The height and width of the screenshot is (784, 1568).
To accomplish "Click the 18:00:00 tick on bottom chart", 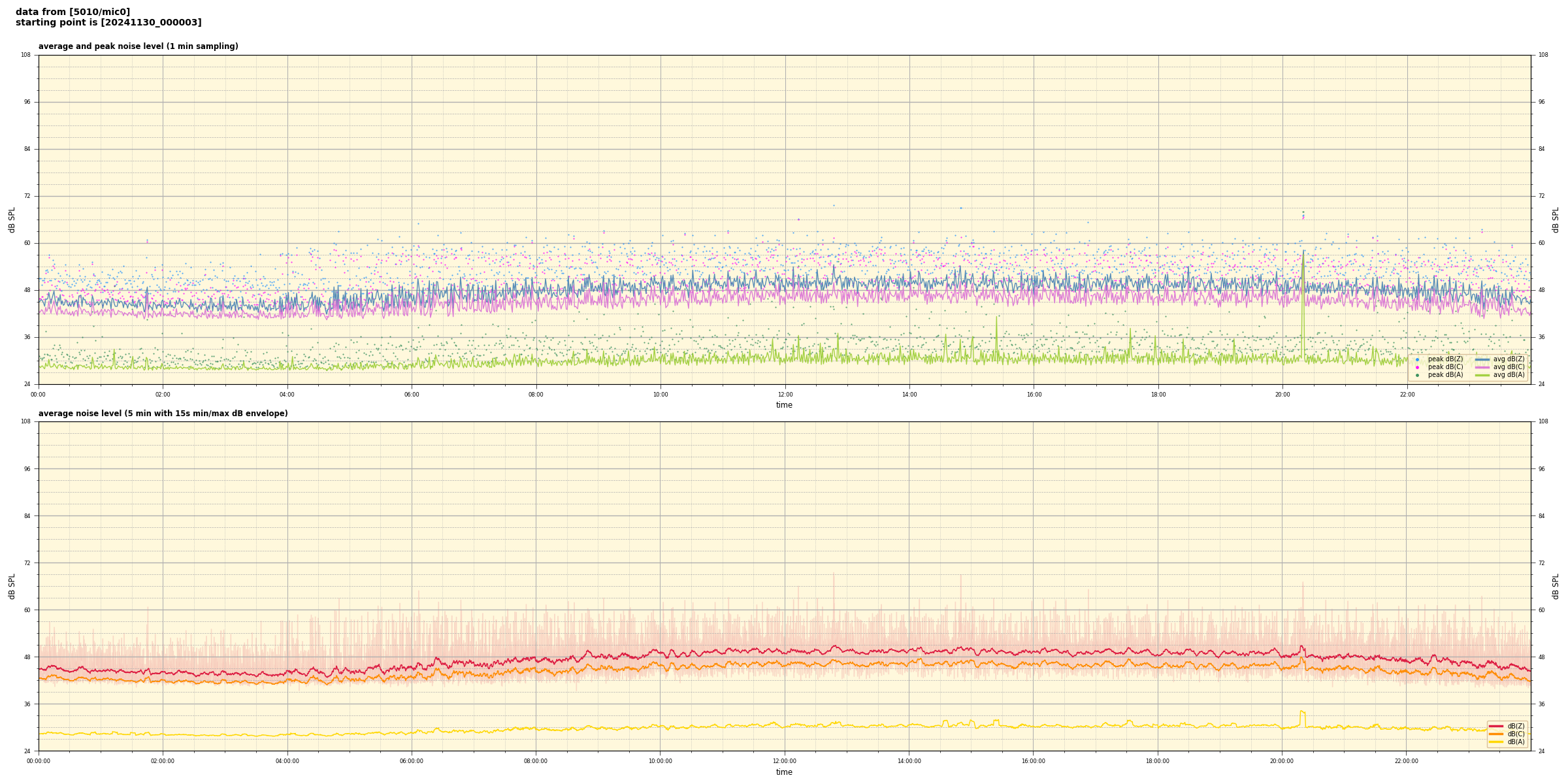I will click(1158, 761).
